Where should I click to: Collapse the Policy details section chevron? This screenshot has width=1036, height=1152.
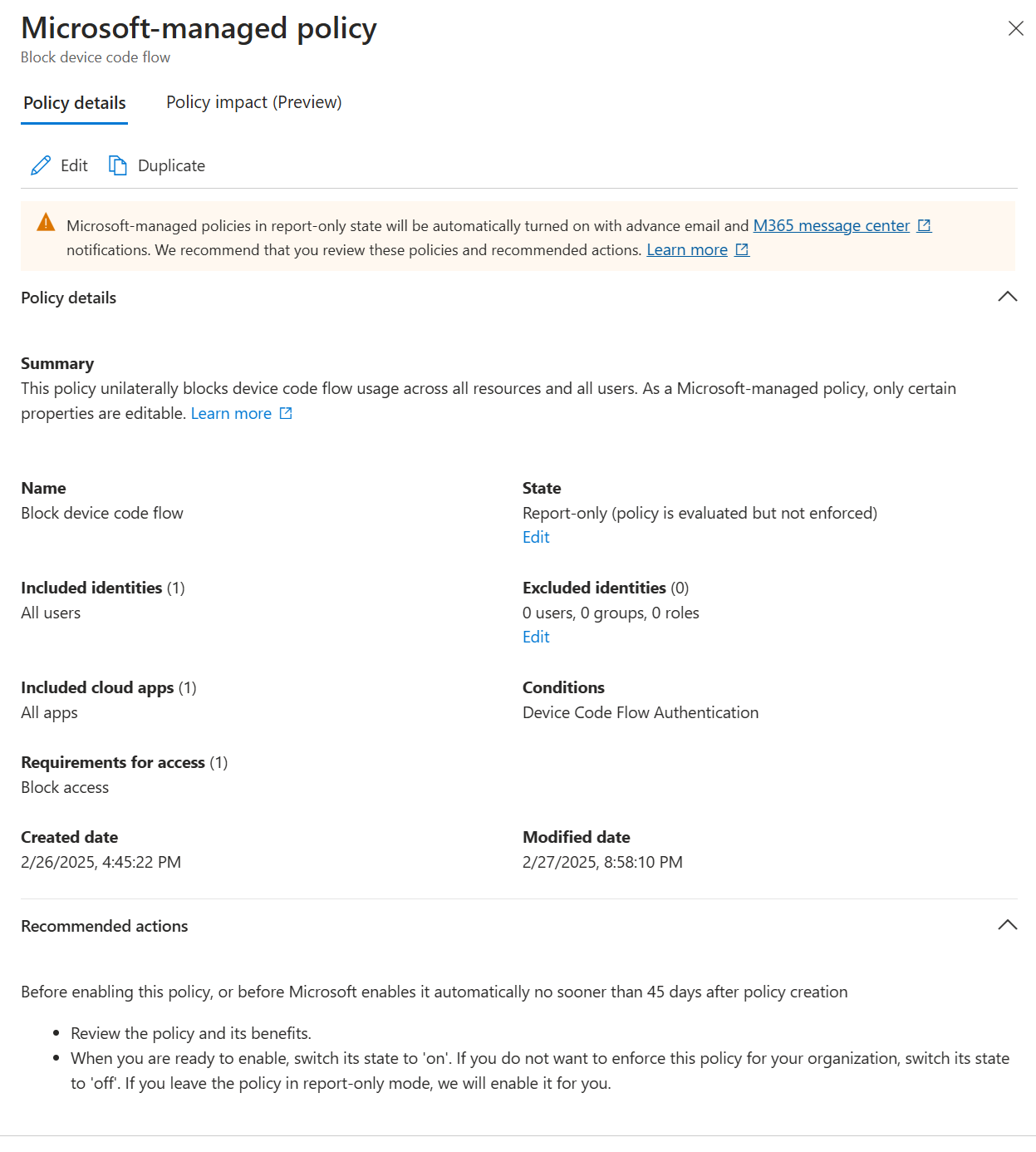(1008, 297)
